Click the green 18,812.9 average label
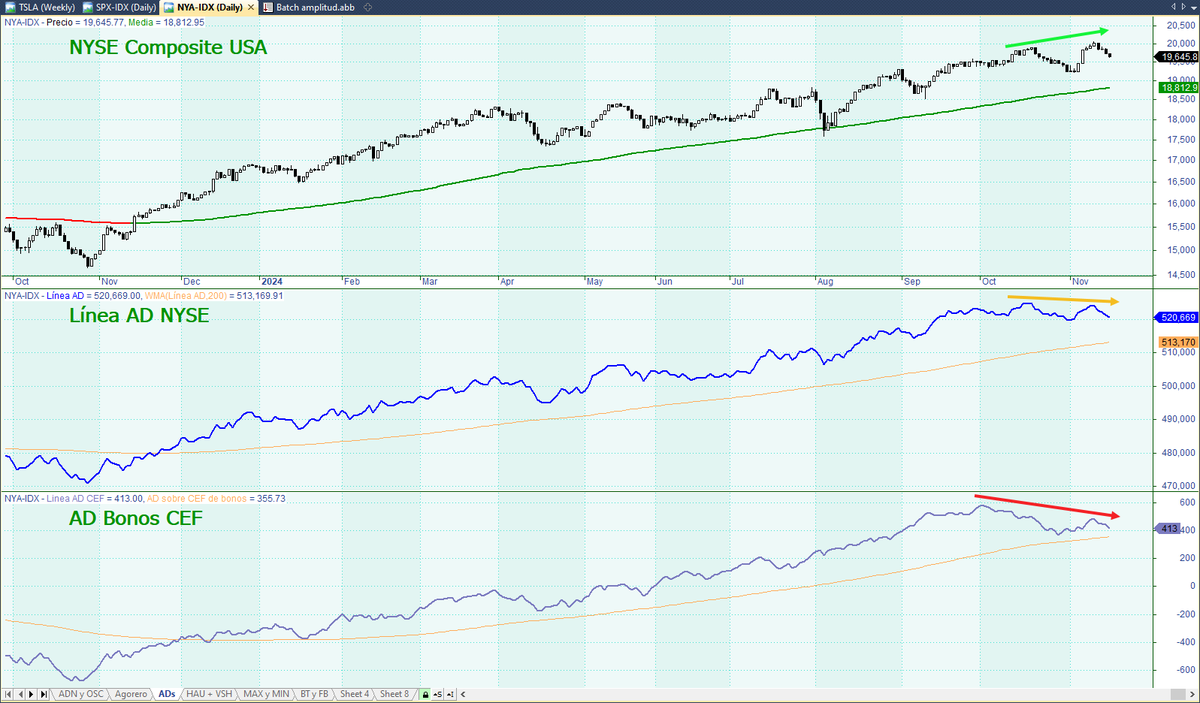 1179,88
